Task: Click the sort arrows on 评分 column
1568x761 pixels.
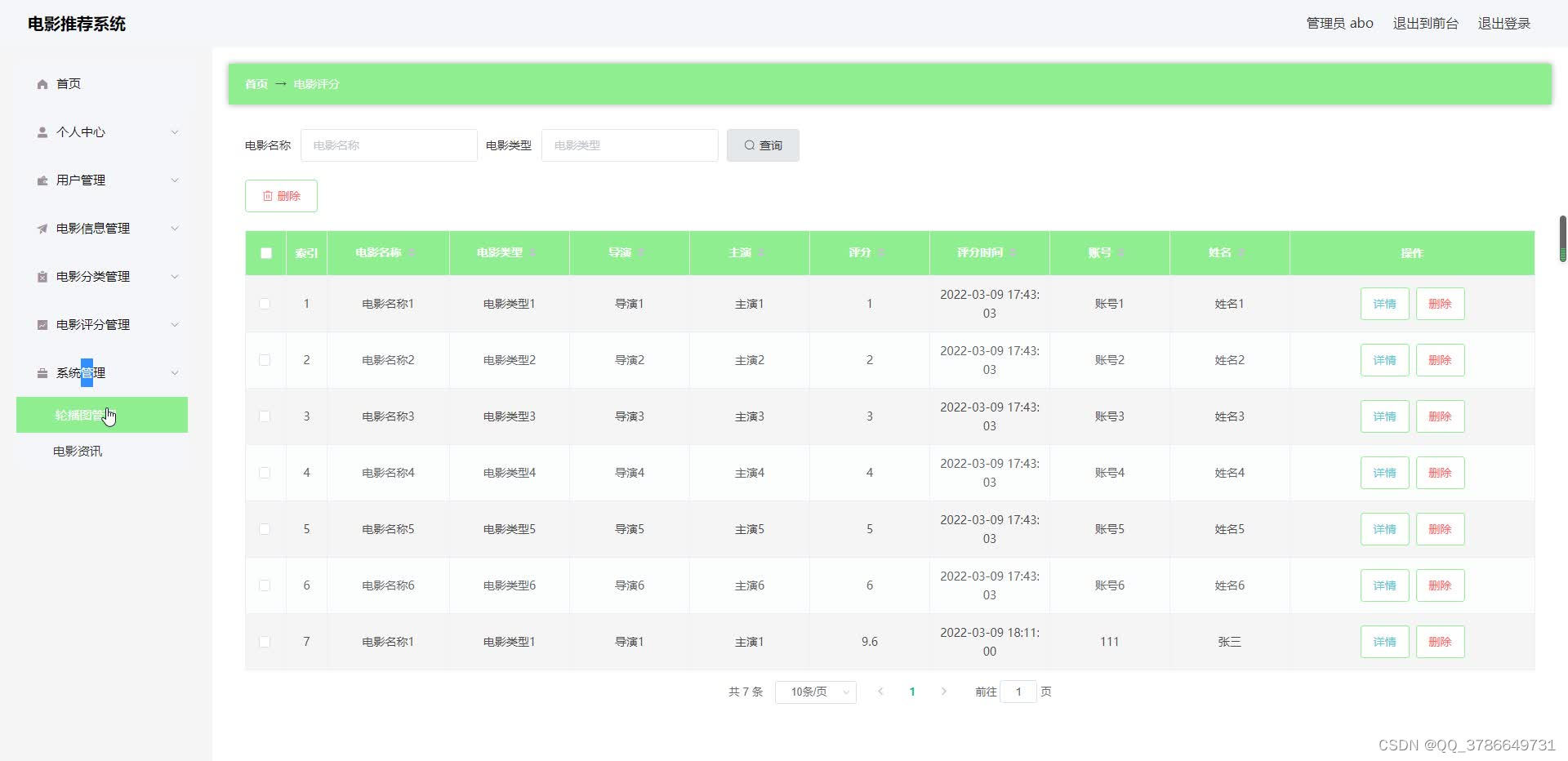Action: 881,253
